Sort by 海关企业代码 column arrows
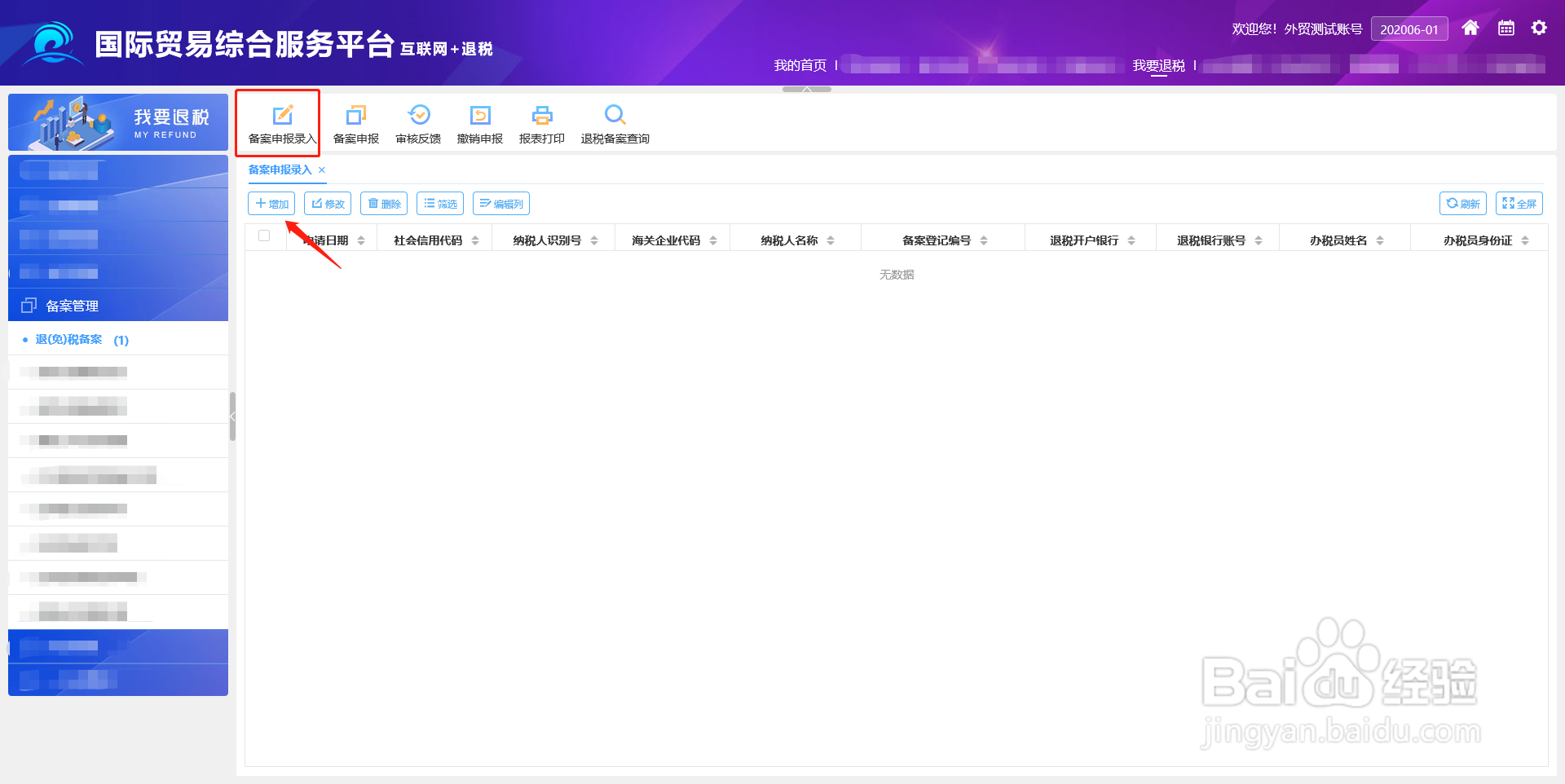 click(x=713, y=240)
